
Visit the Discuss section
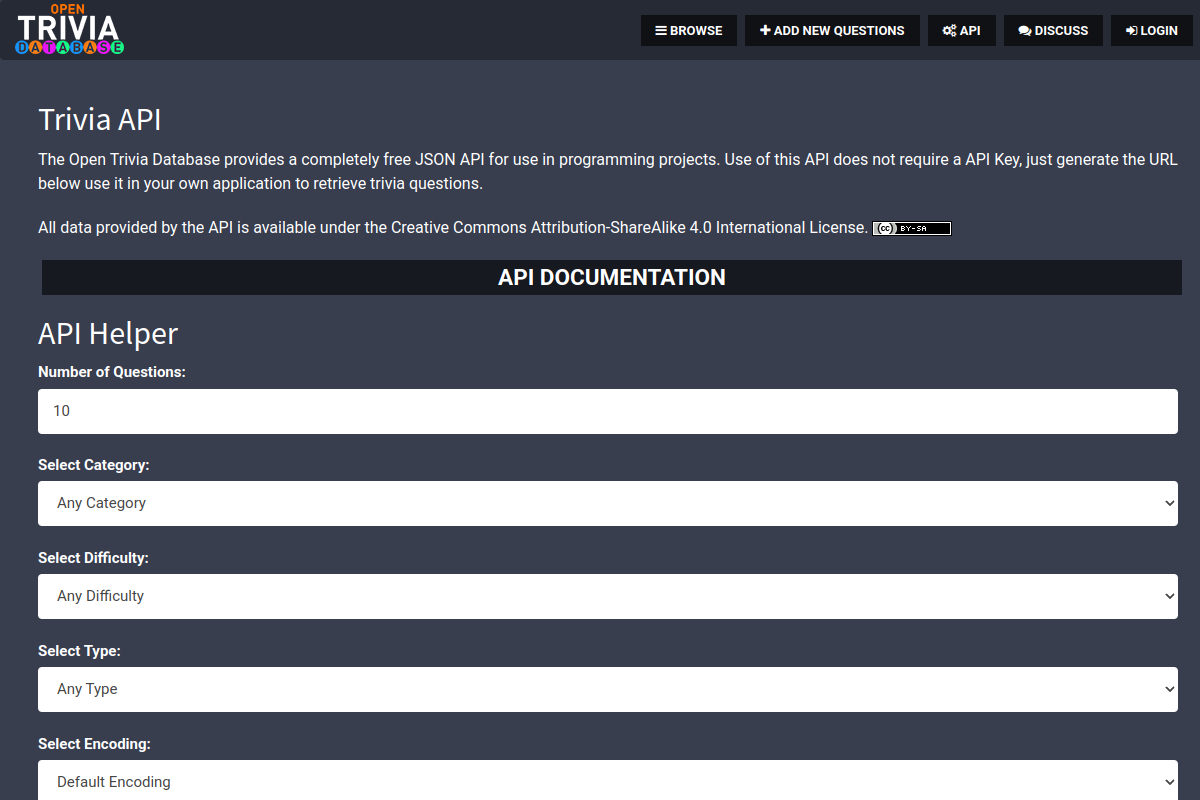click(x=1053, y=30)
